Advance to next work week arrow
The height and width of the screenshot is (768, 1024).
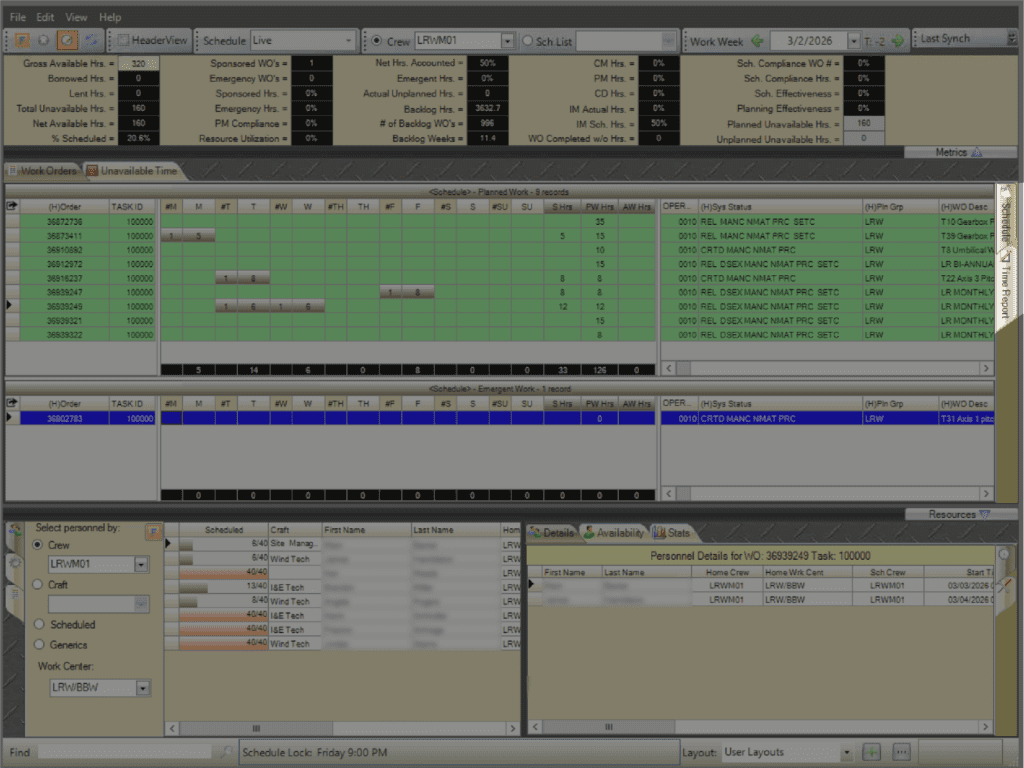coord(897,41)
